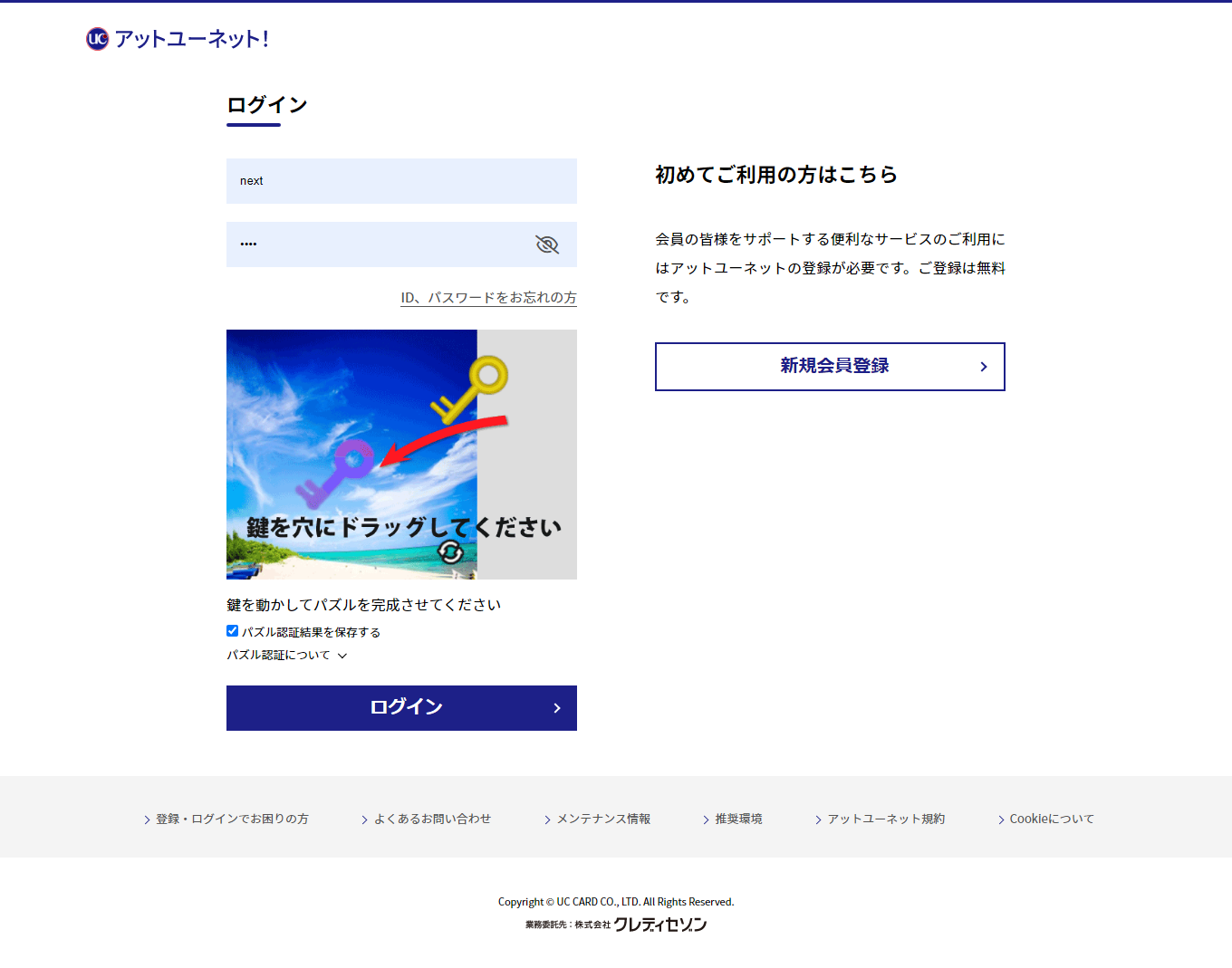
Task: Click the UC logo icon in header
Action: coord(97,39)
